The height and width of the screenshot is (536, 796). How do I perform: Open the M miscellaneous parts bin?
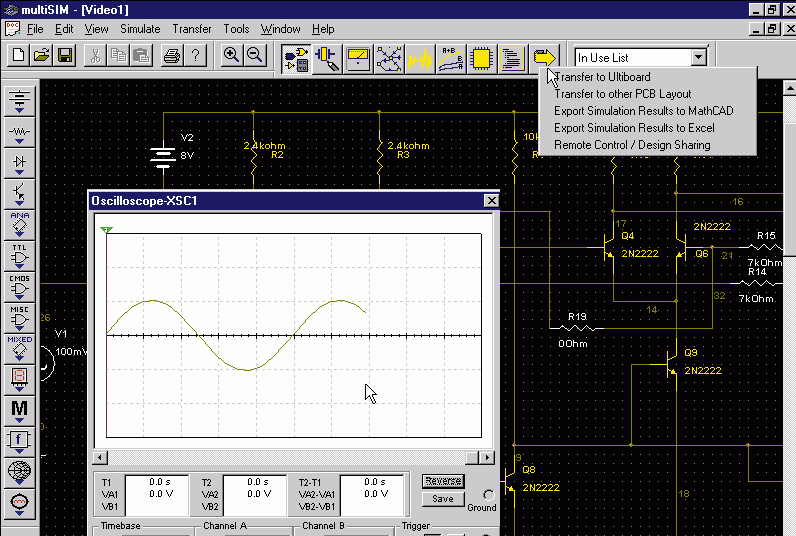(x=19, y=411)
